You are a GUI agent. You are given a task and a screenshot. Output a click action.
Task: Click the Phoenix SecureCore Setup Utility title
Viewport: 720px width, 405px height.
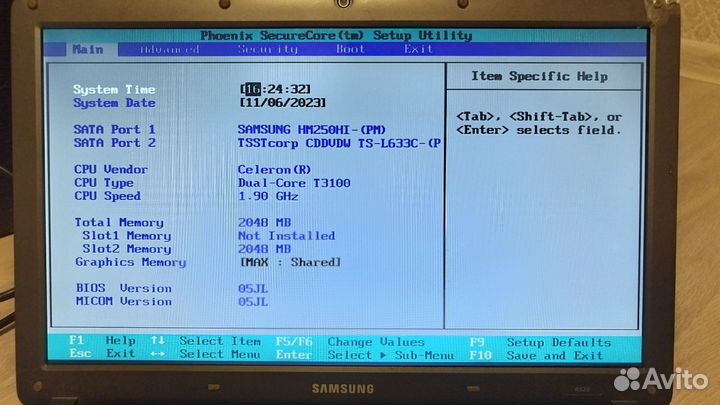click(x=336, y=35)
